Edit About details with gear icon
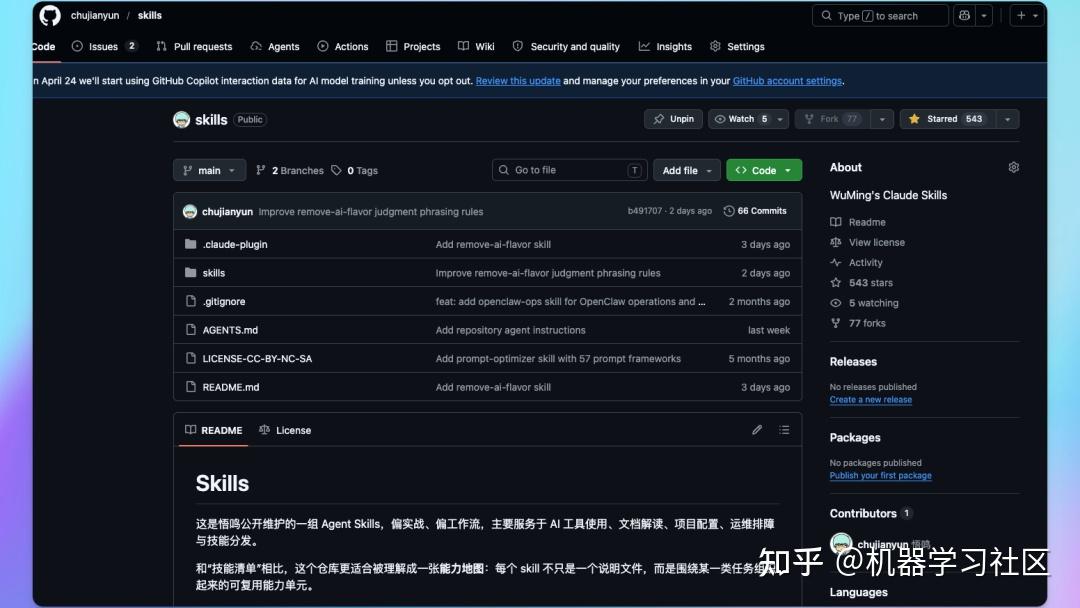The image size is (1080, 608). coord(1013,167)
